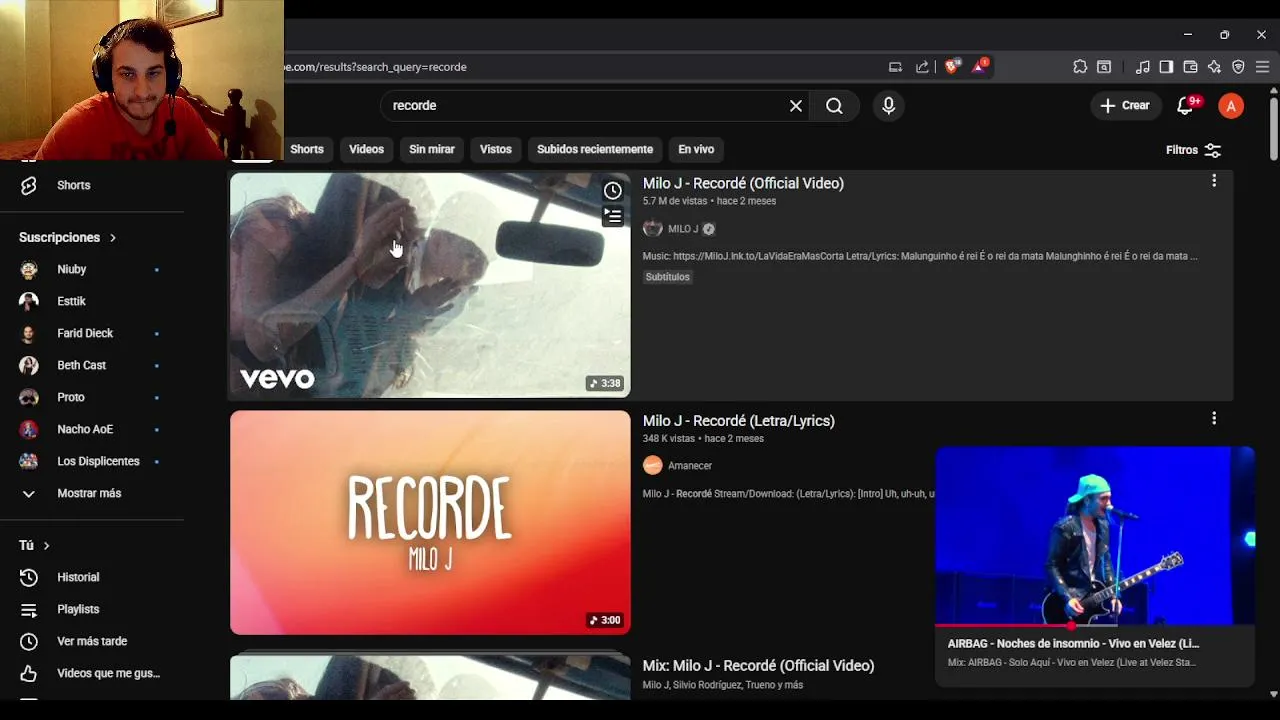Click the share page icon in address bar

922,67
